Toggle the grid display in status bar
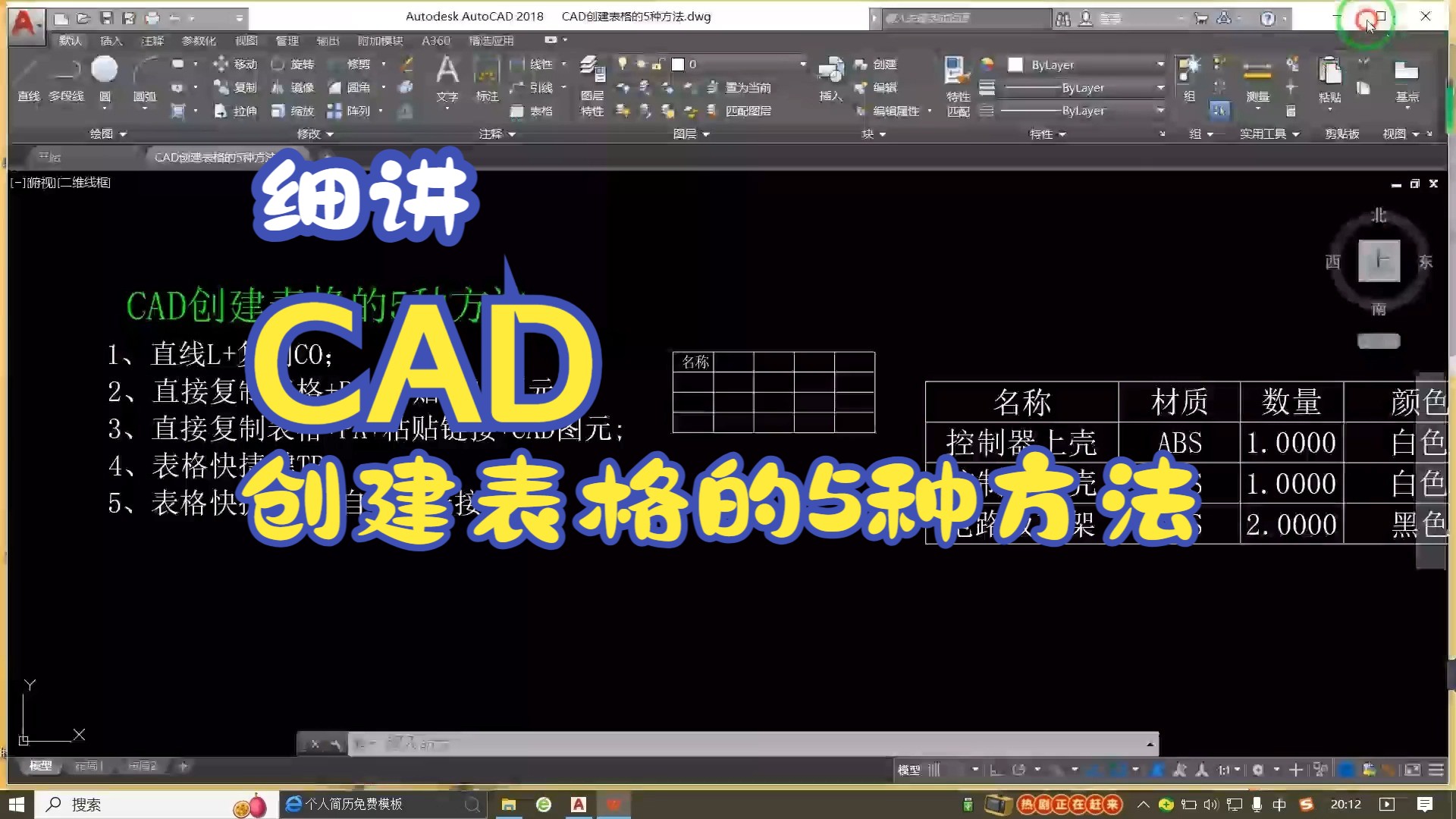1456x819 pixels. (x=934, y=770)
